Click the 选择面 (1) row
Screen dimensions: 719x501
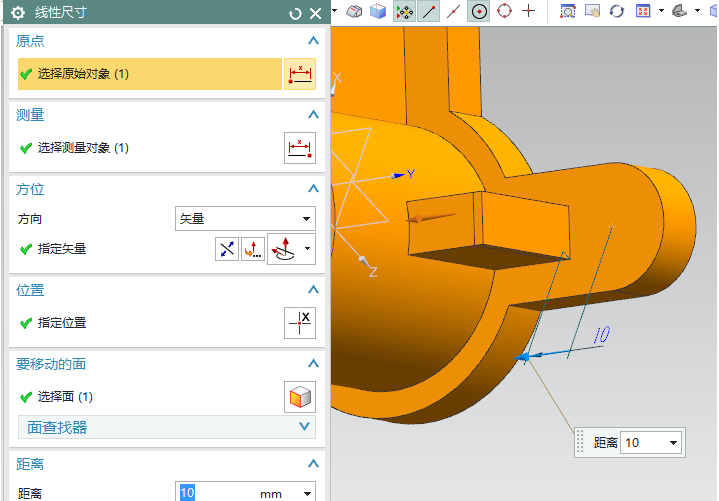coord(150,397)
